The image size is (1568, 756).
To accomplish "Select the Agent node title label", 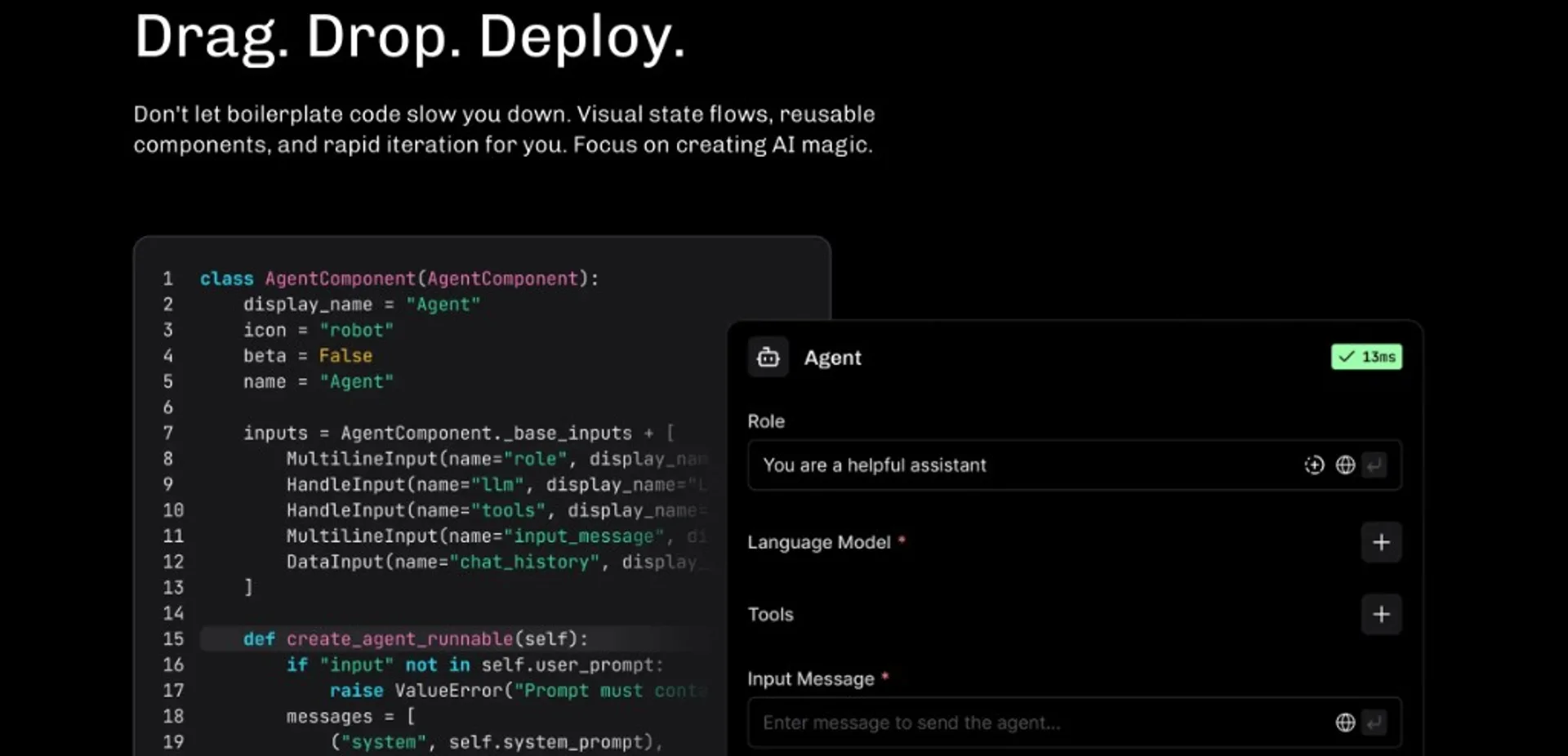I will pos(832,358).
